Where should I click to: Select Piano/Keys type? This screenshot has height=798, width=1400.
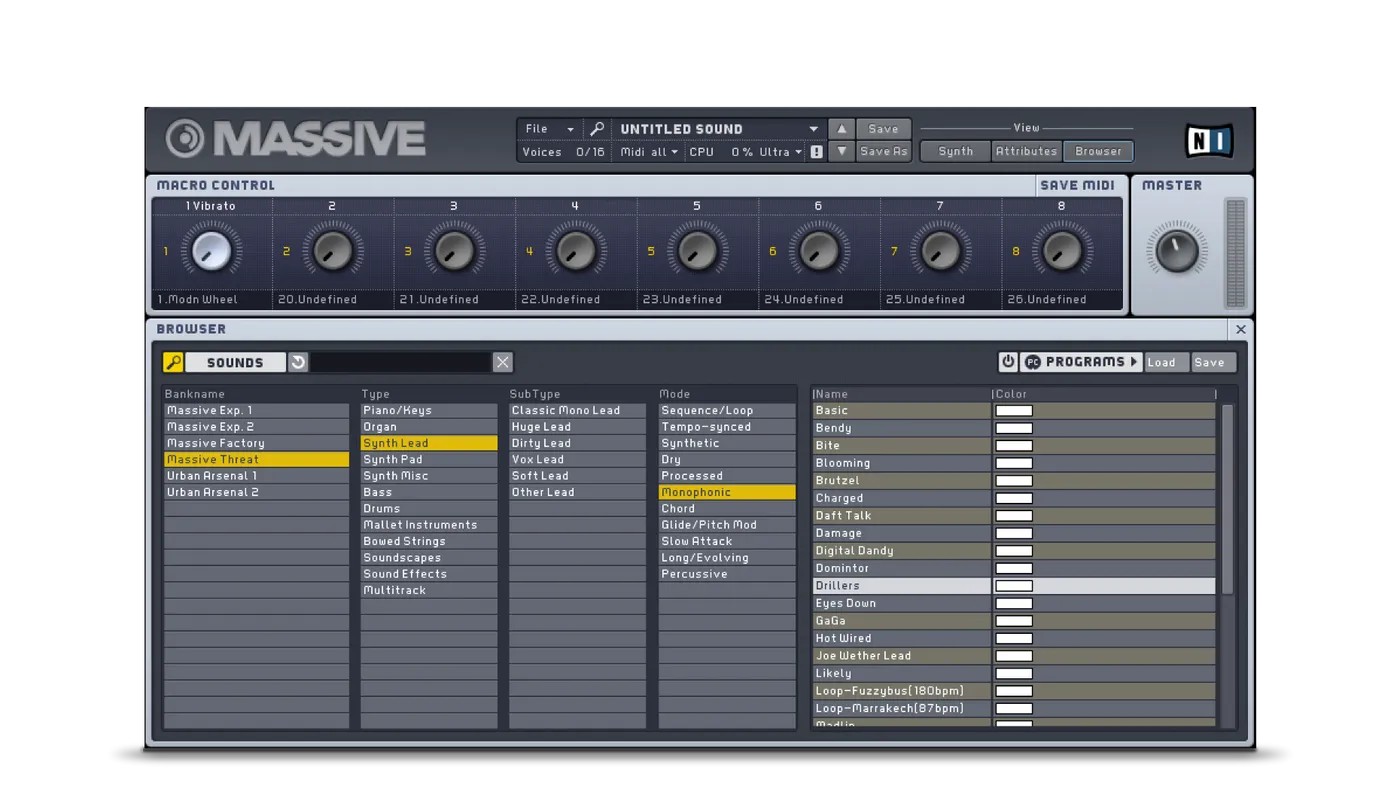tap(429, 410)
